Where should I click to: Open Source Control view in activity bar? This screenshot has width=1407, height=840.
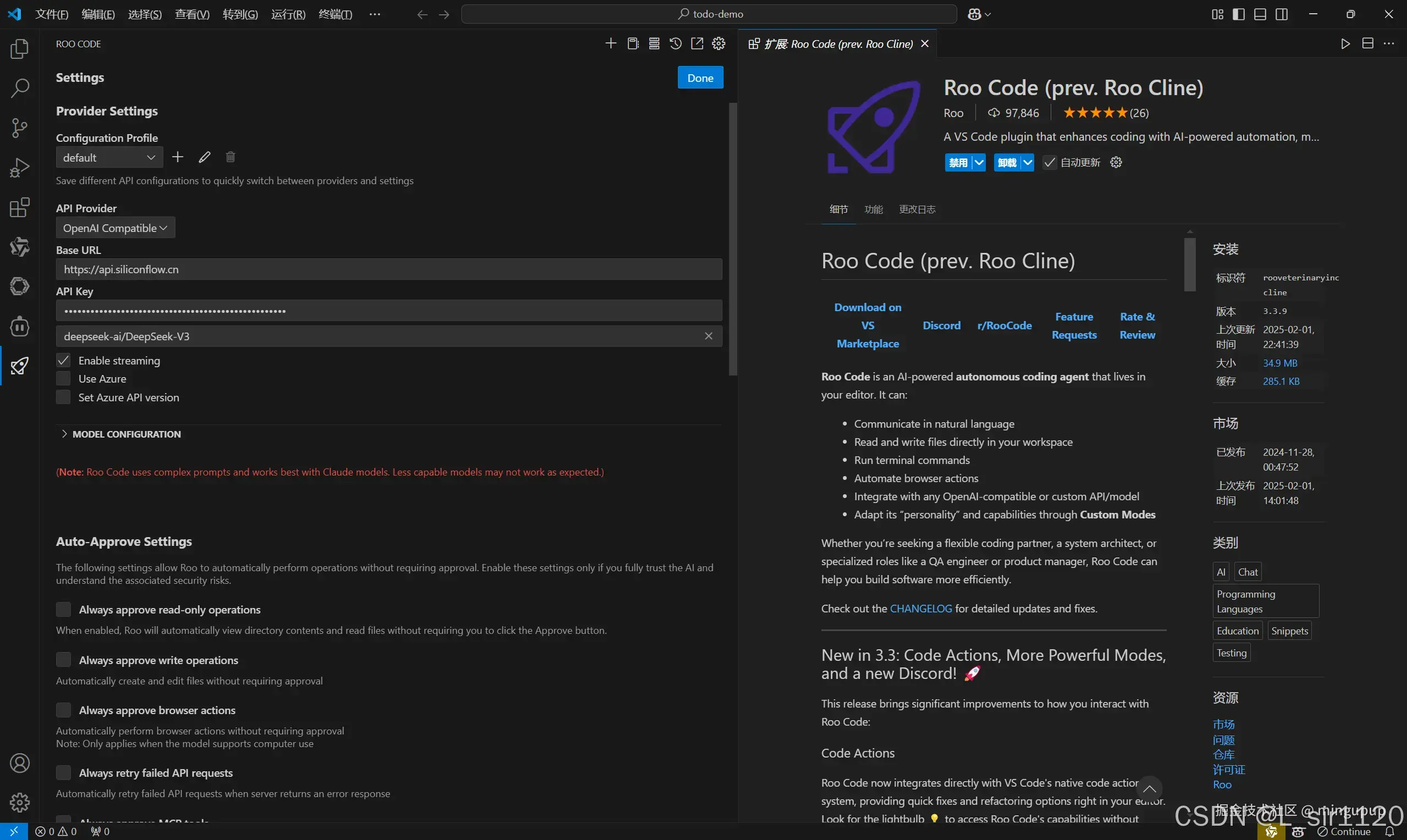pyautogui.click(x=20, y=128)
